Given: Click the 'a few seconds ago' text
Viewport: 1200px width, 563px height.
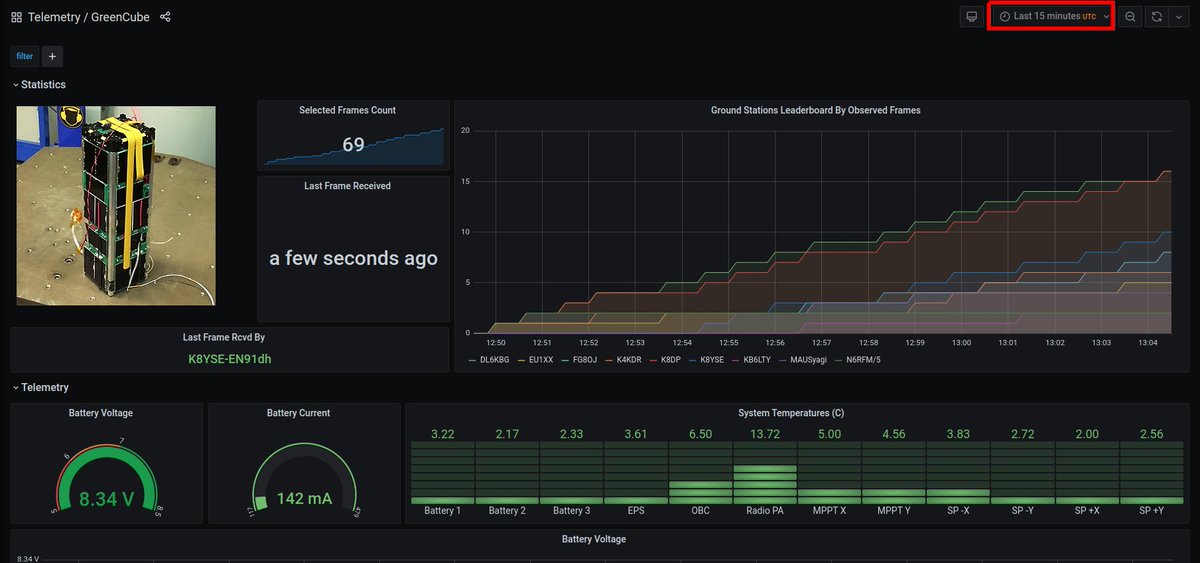Looking at the screenshot, I should (x=353, y=258).
